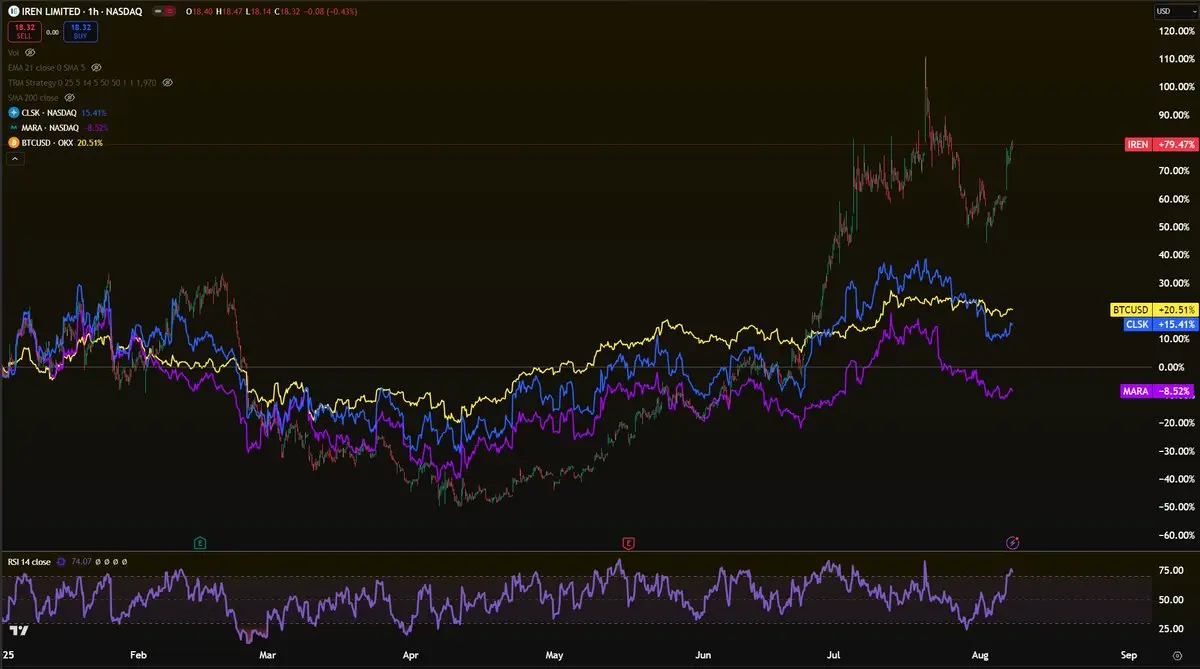The height and width of the screenshot is (669, 1200).
Task: Click the orange Bitcoin BTCUSD icon
Action: click(14, 143)
